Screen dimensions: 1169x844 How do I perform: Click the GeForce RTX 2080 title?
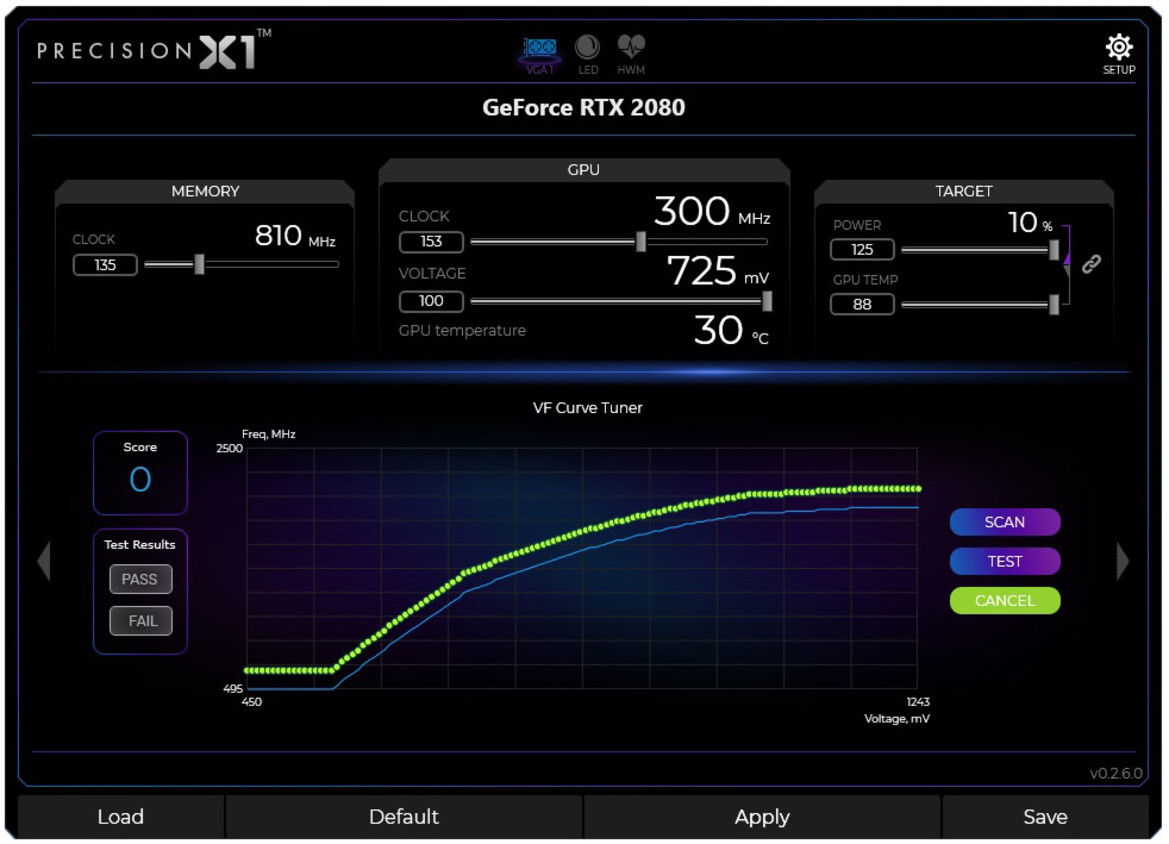coord(583,107)
